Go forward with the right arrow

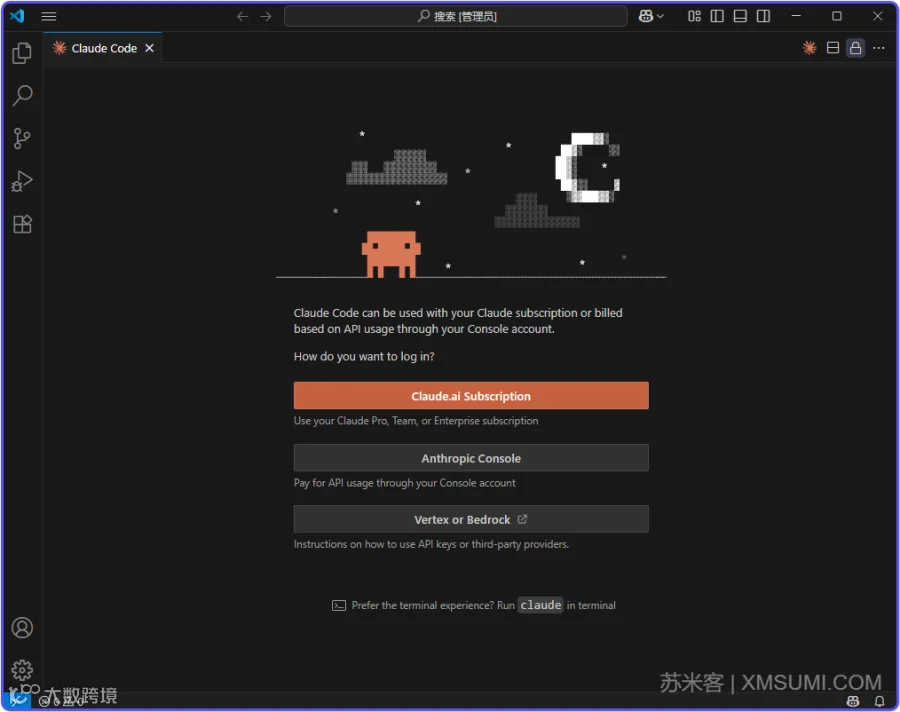266,16
